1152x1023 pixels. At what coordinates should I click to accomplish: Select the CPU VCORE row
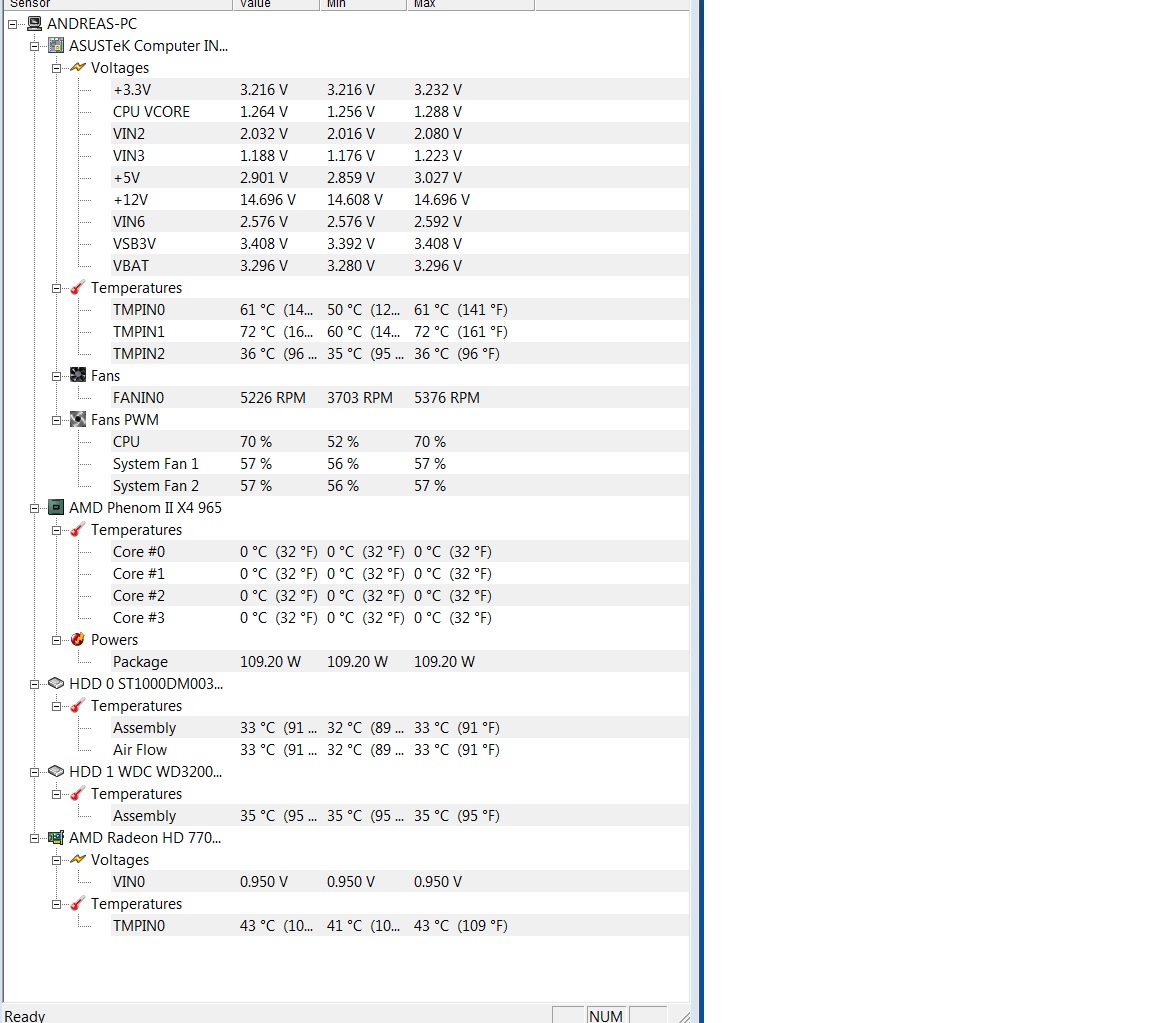tap(400, 112)
